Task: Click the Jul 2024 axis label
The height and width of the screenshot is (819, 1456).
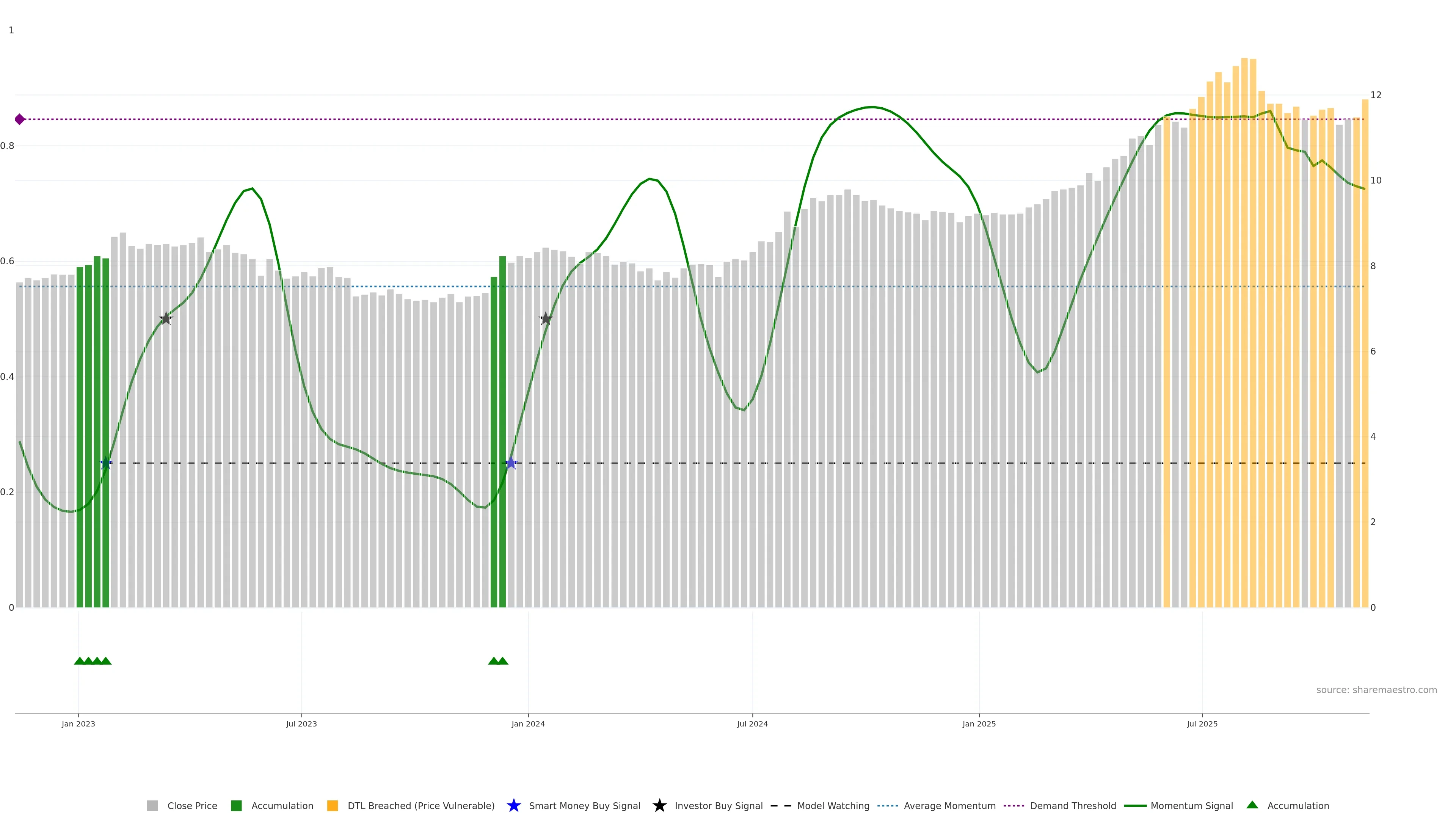Action: point(752,724)
